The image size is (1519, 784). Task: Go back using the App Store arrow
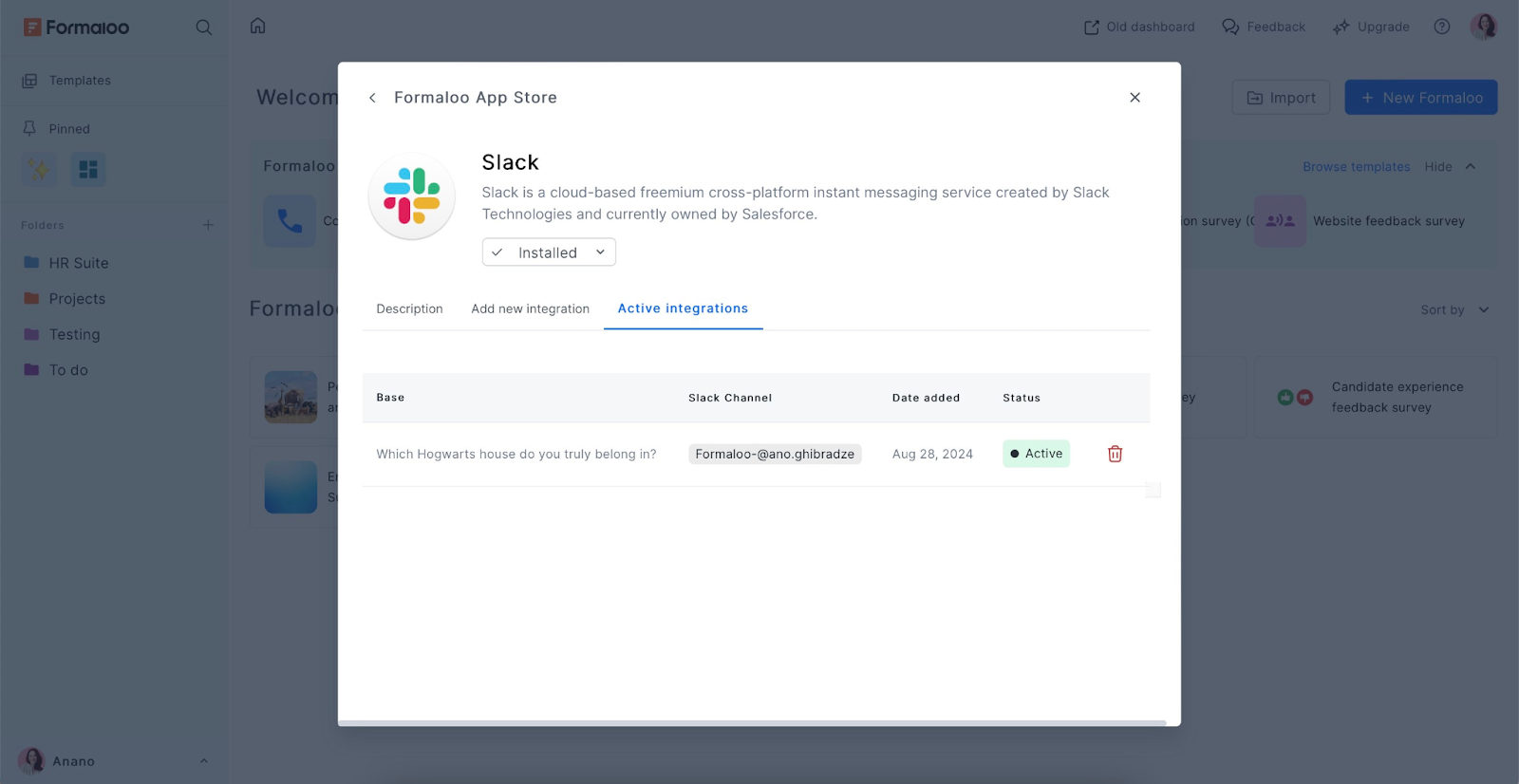tap(372, 98)
